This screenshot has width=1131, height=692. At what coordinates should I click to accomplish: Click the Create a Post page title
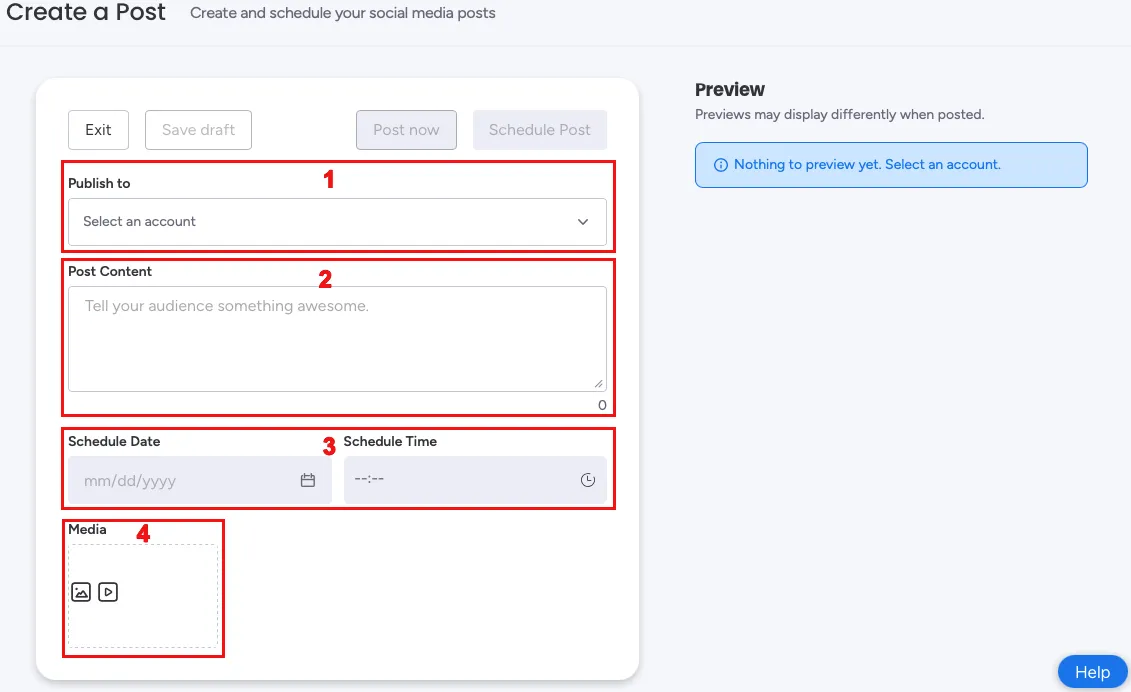tap(86, 12)
